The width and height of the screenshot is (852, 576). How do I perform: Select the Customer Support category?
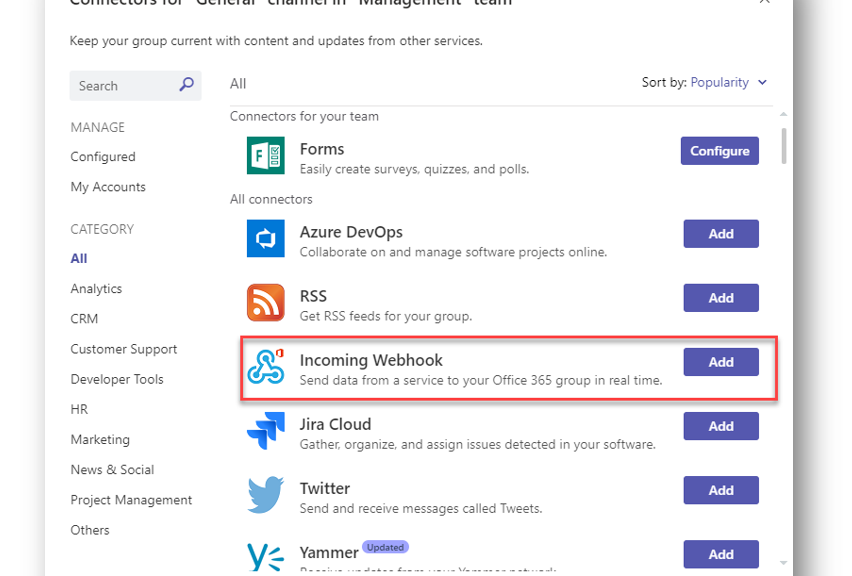tap(123, 349)
